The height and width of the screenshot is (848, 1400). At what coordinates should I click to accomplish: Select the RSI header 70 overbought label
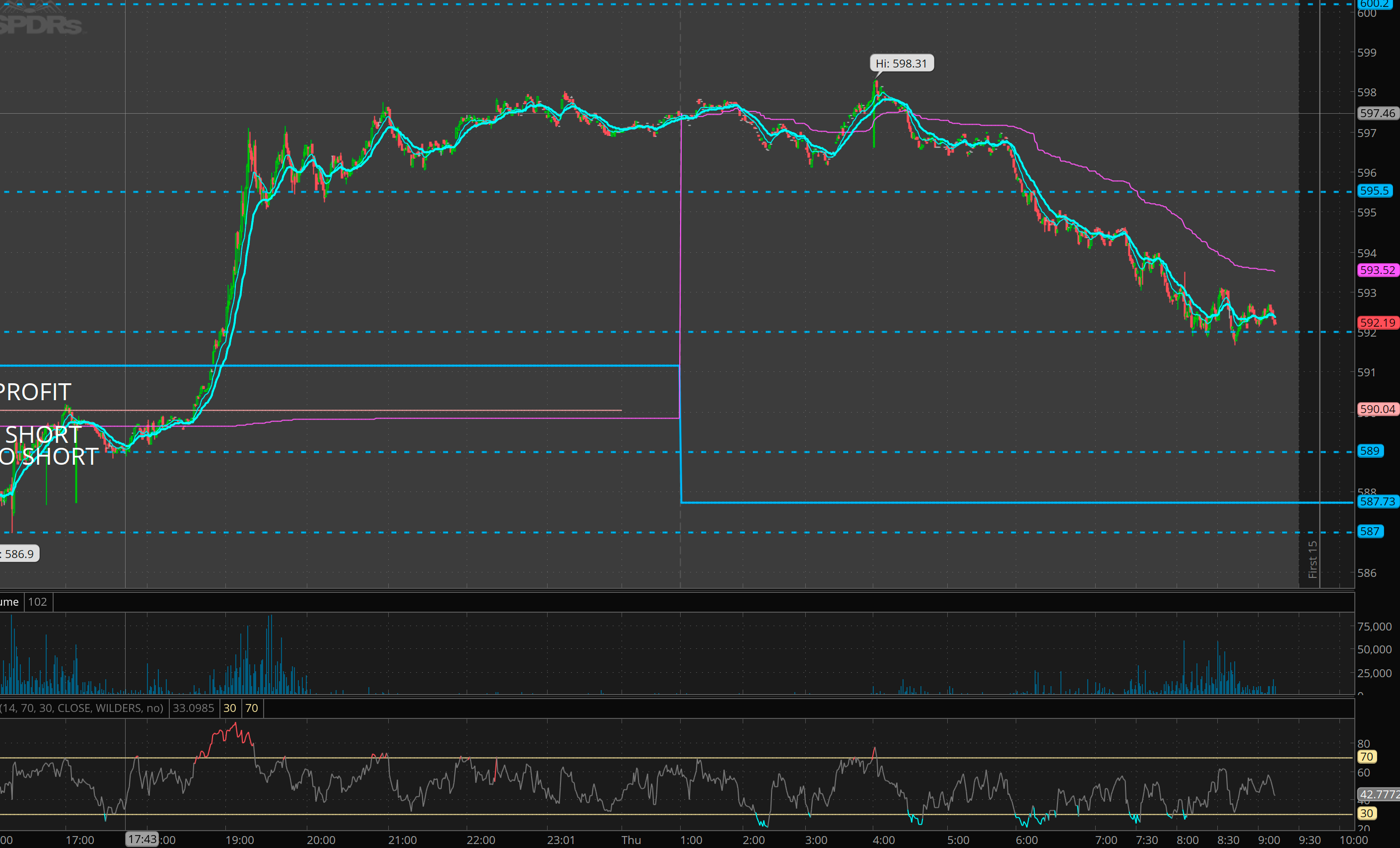click(x=252, y=708)
